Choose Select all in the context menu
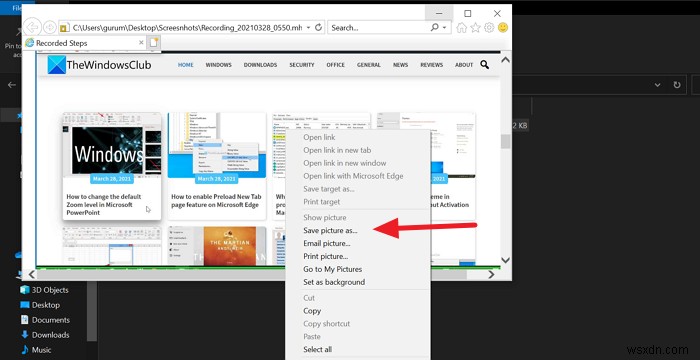Viewport: 700px width, 360px height. coord(317,349)
